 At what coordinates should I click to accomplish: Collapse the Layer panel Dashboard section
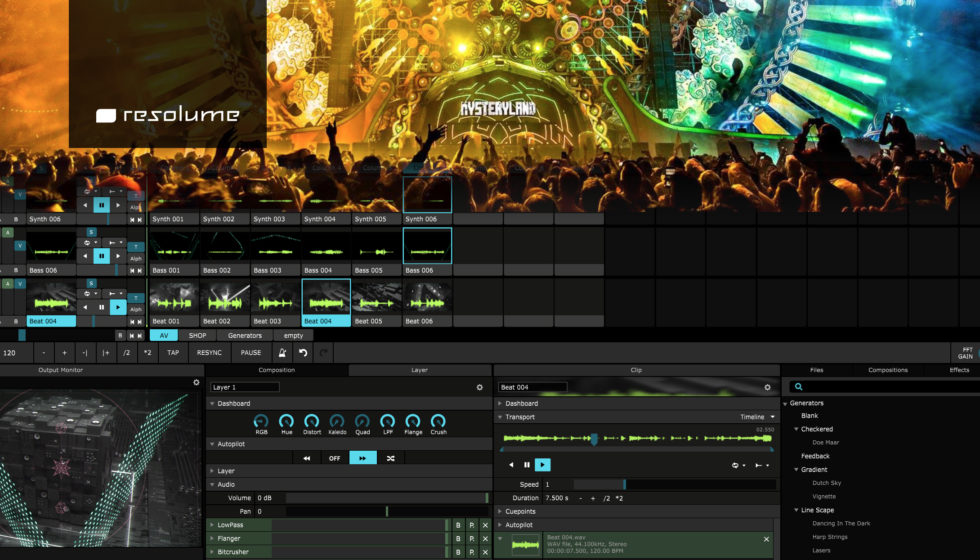pyautogui.click(x=212, y=404)
